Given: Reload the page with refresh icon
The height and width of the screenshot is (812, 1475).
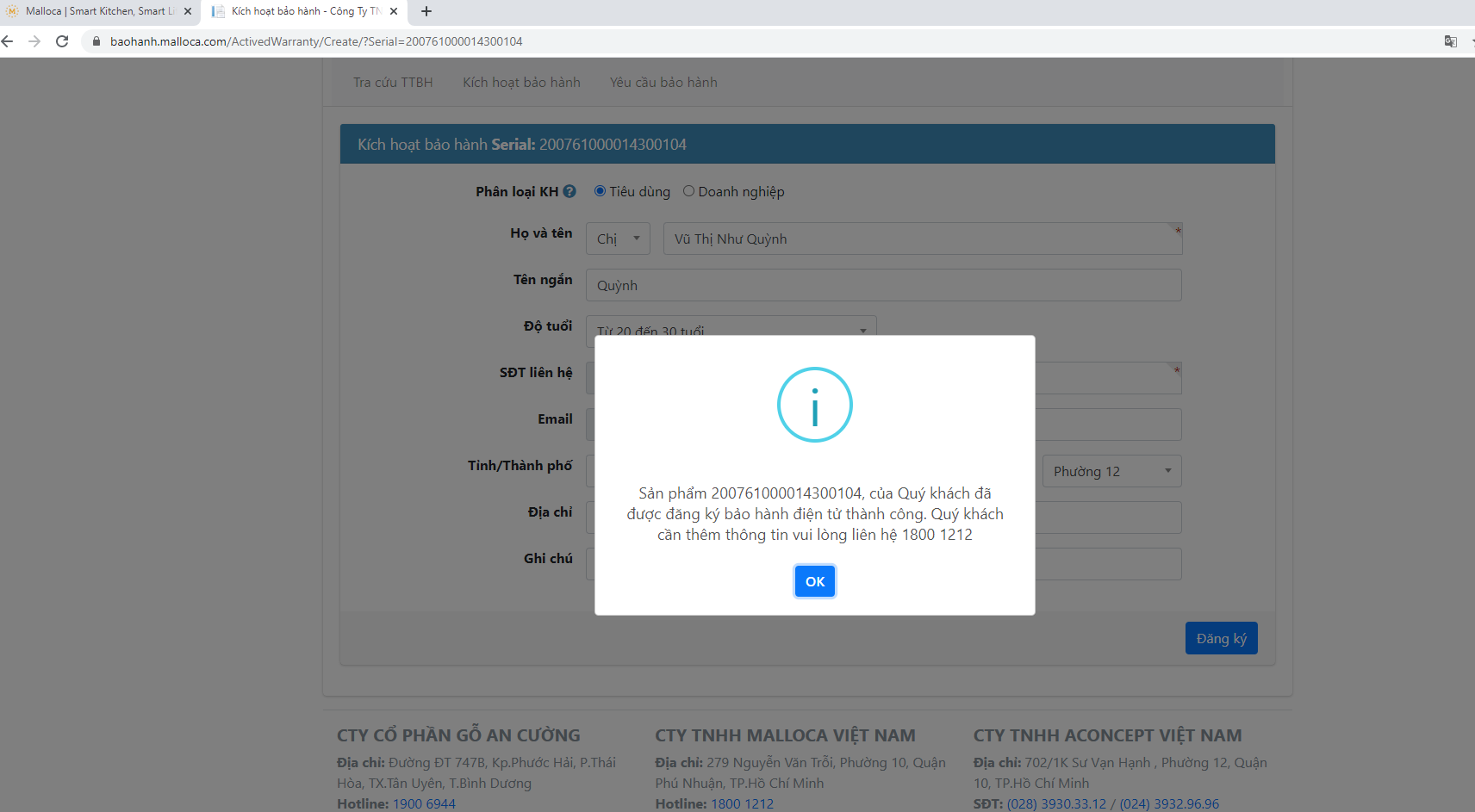Looking at the screenshot, I should point(62,41).
